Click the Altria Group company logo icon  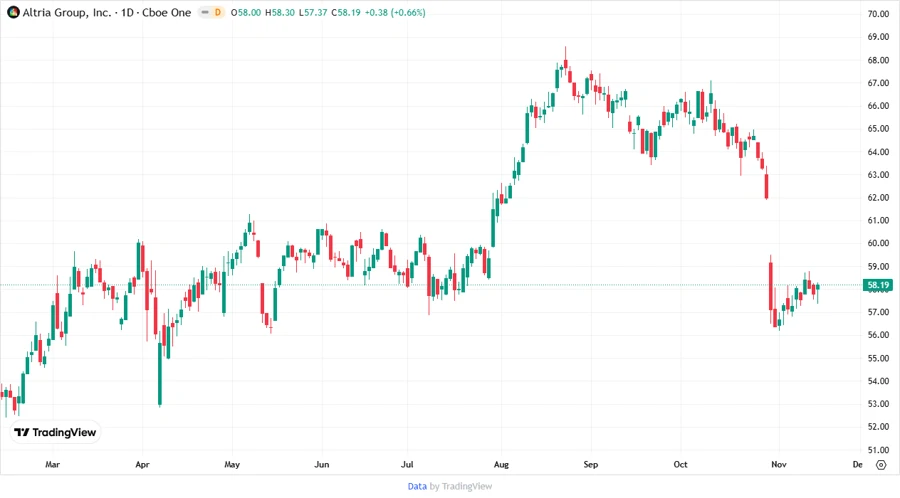click(13, 12)
